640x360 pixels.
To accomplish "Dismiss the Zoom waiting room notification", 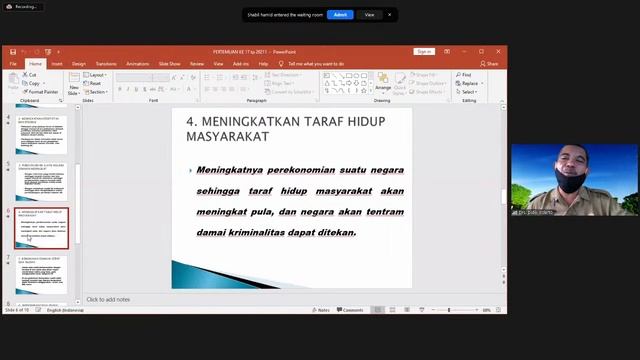I will point(389,15).
